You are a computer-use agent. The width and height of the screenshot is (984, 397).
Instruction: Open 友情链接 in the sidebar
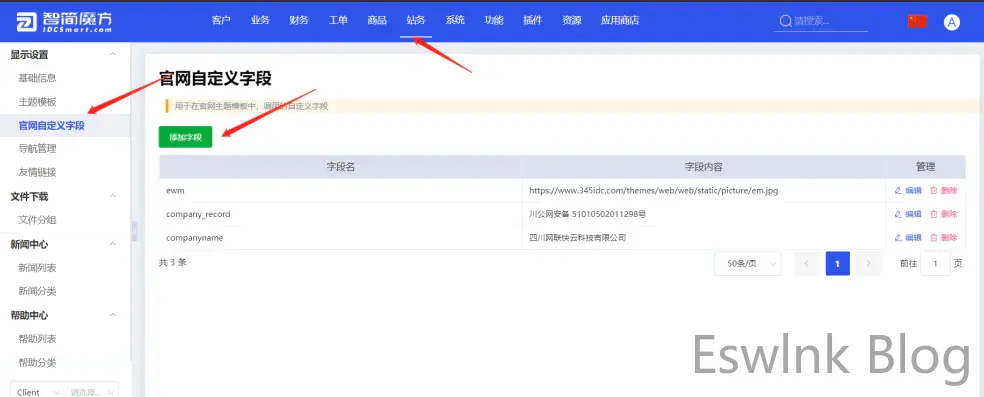tap(38, 172)
